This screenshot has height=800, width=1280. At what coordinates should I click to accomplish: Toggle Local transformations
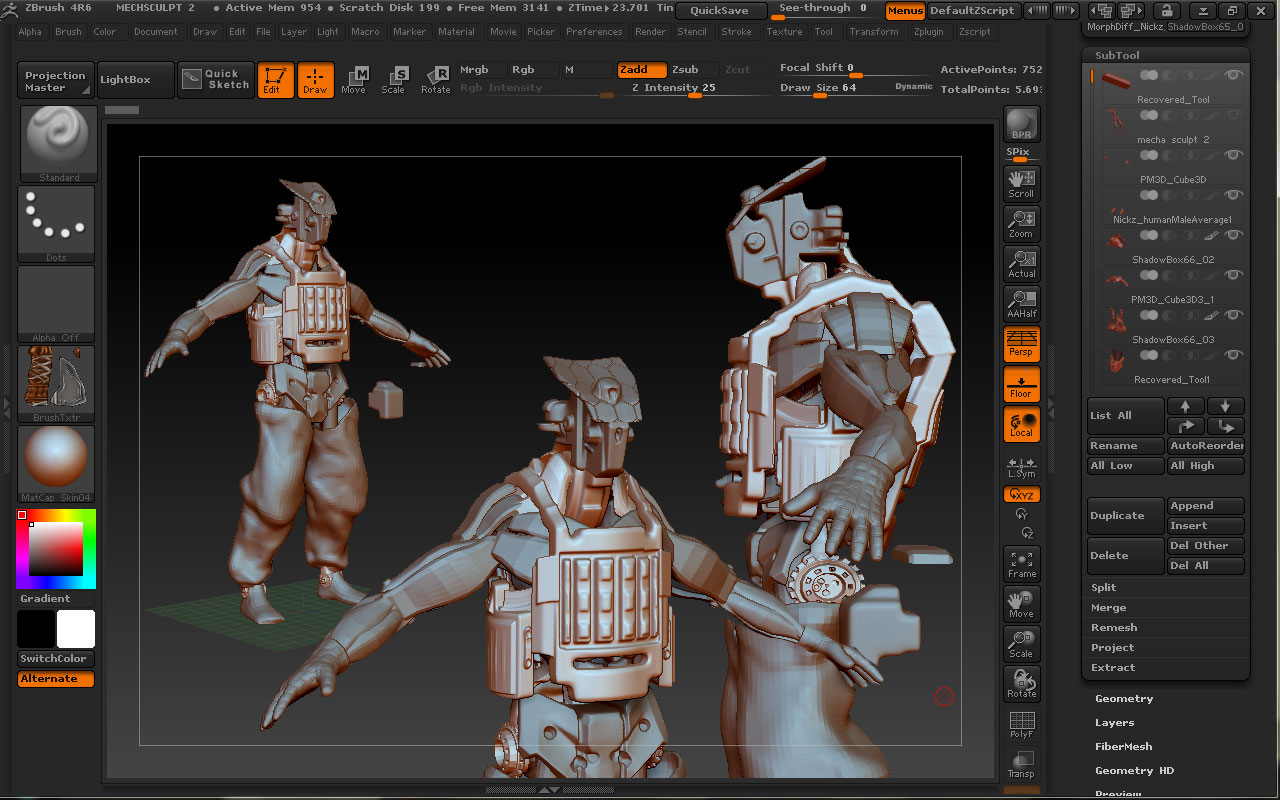(x=1022, y=424)
